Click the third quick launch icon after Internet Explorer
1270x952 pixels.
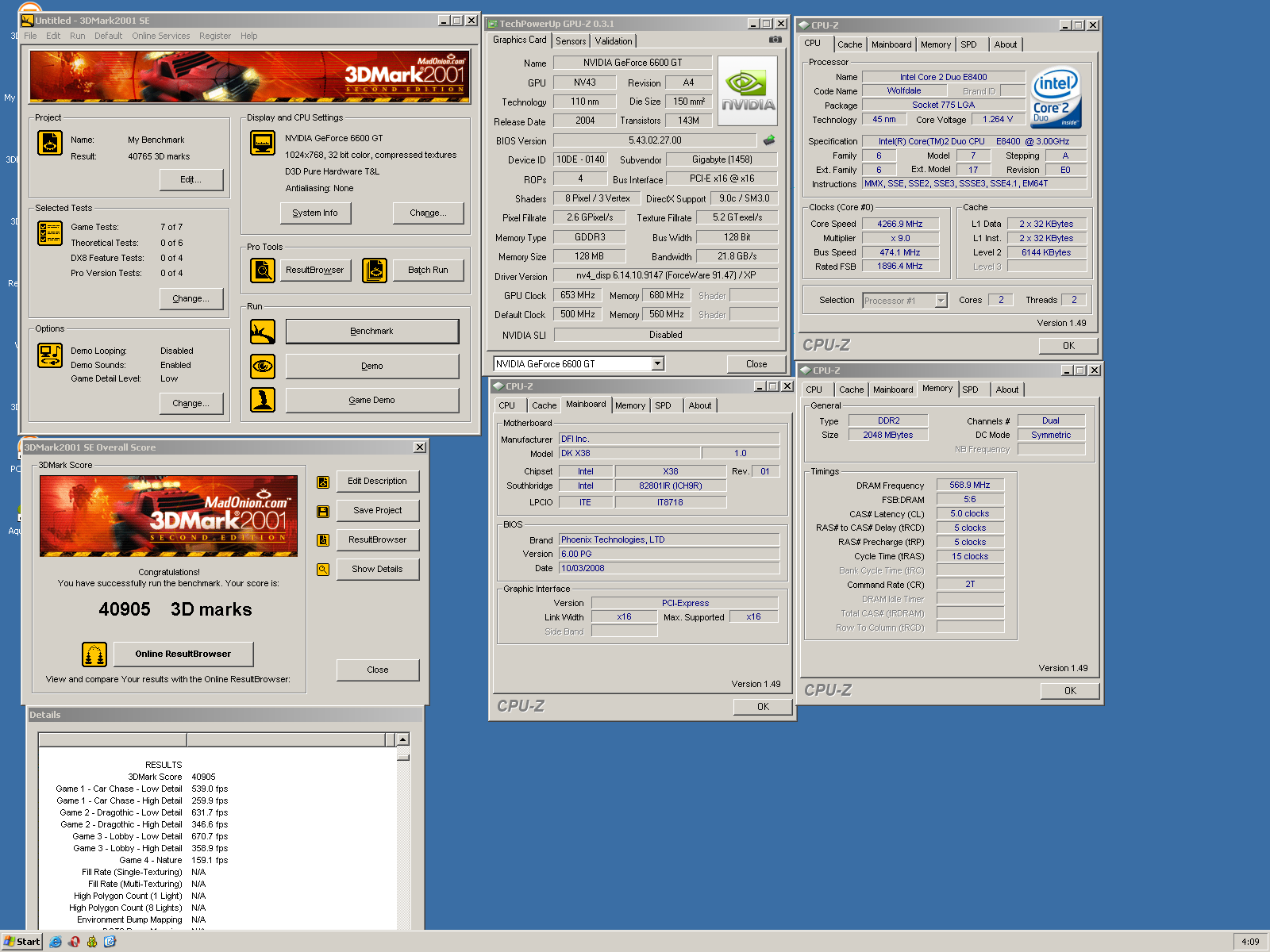click(x=110, y=942)
